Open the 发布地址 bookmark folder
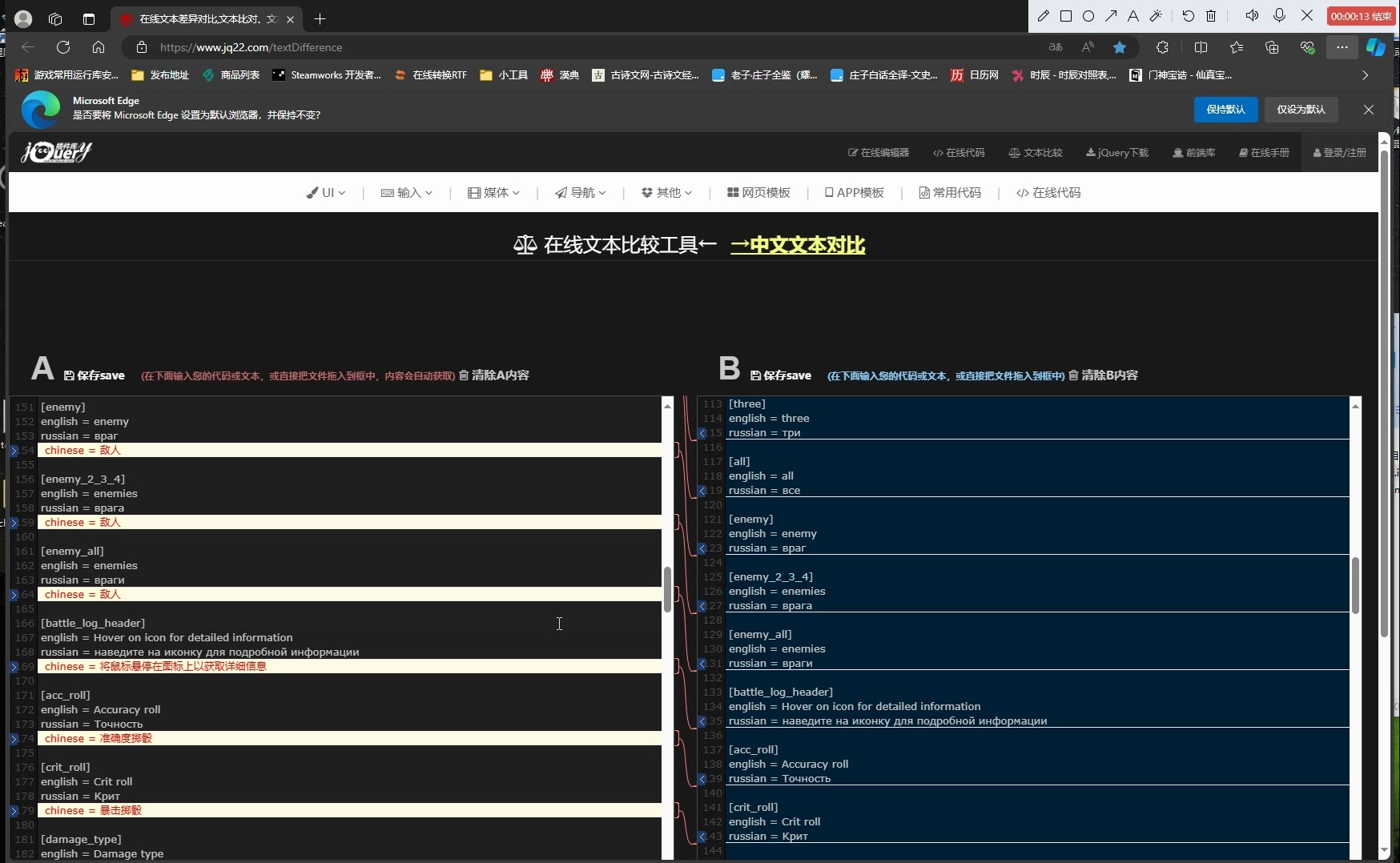 click(160, 75)
